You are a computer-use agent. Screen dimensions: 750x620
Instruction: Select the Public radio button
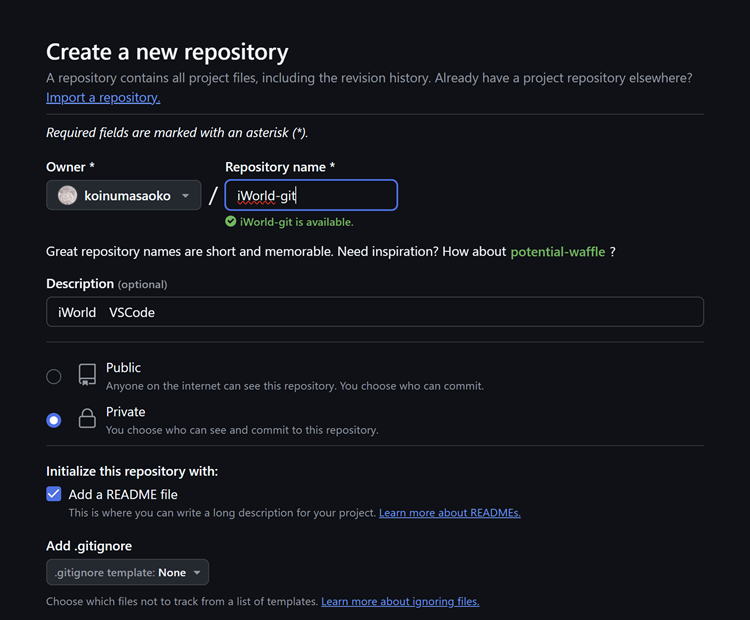(54, 376)
